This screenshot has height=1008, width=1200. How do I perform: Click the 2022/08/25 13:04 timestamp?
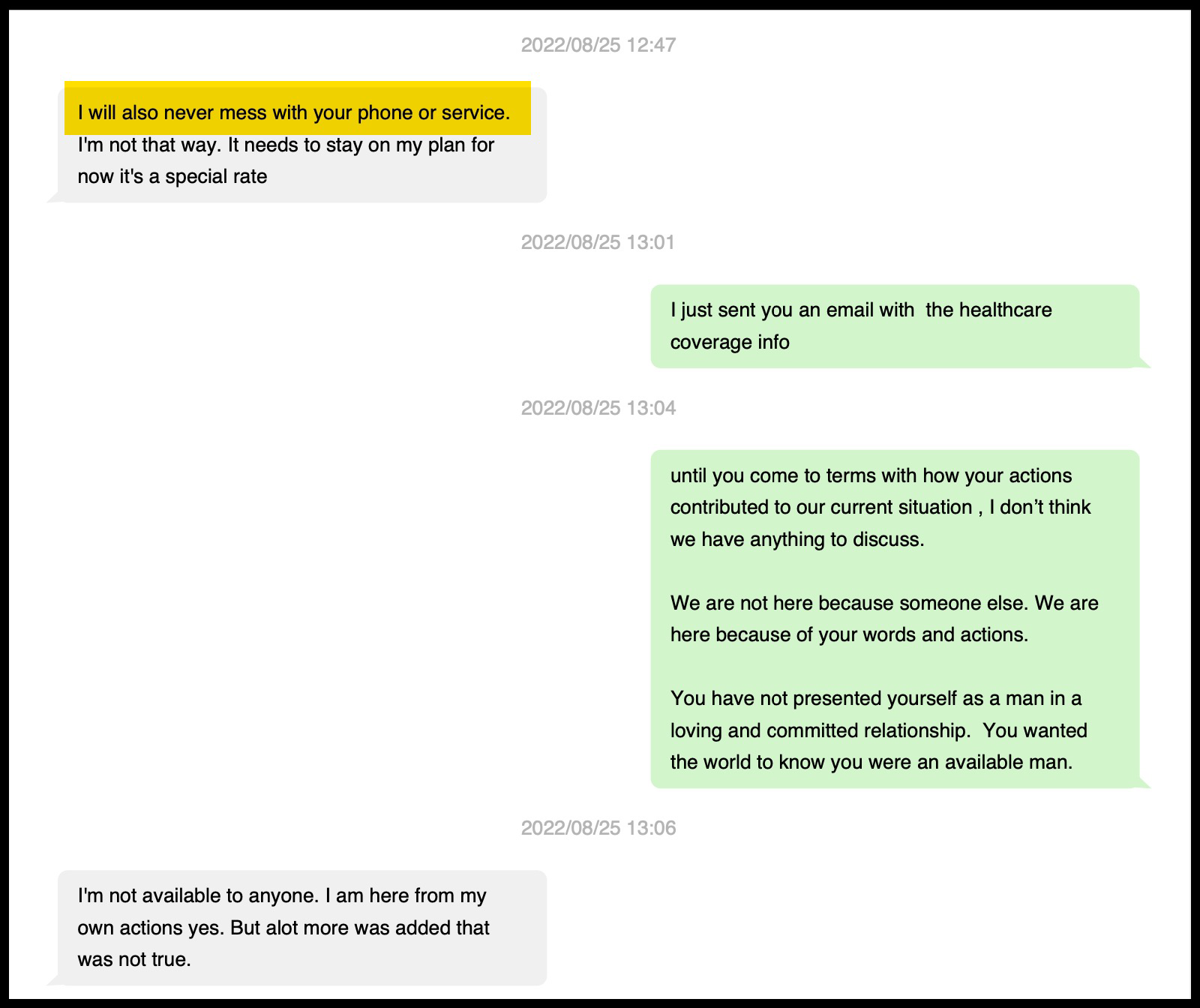(x=598, y=408)
